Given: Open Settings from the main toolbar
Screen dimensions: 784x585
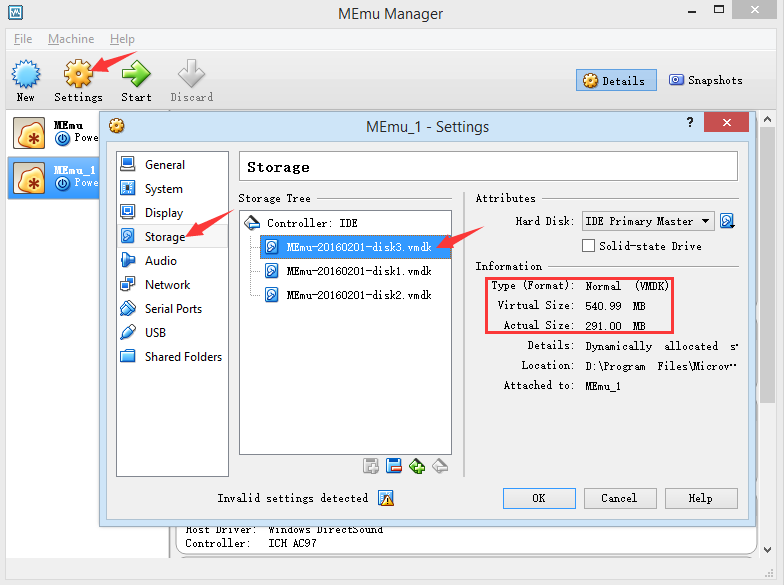Looking at the screenshot, I should (78, 79).
